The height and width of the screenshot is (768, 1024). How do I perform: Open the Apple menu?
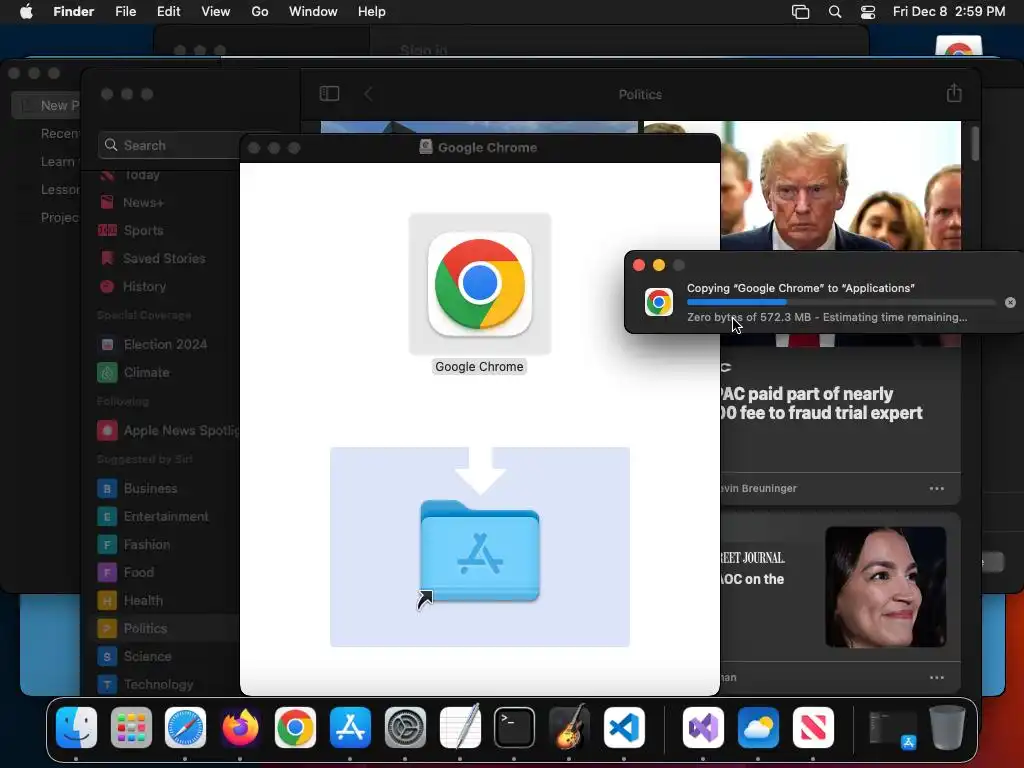pos(26,12)
